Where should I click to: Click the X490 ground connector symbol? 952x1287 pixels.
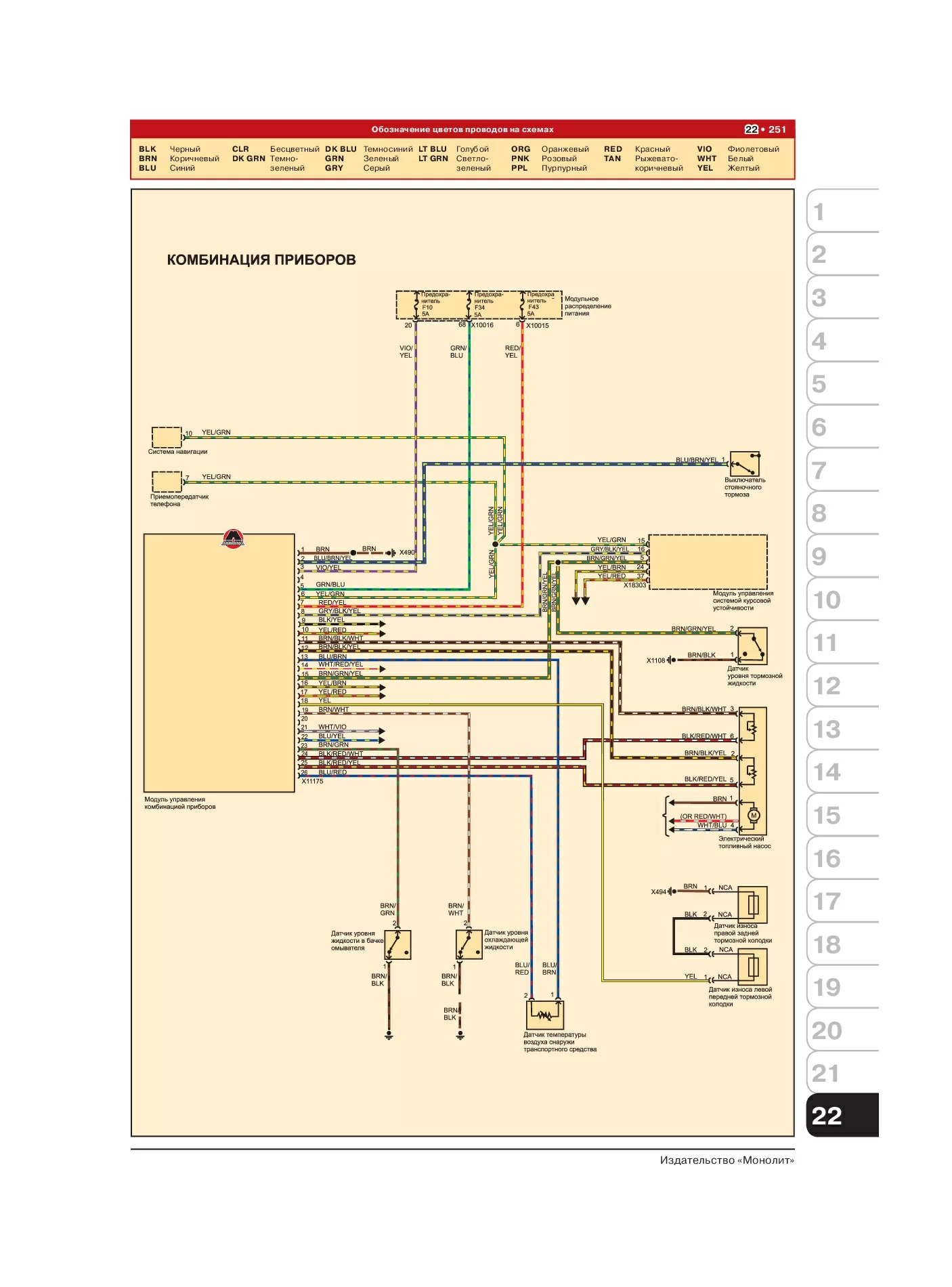(391, 553)
